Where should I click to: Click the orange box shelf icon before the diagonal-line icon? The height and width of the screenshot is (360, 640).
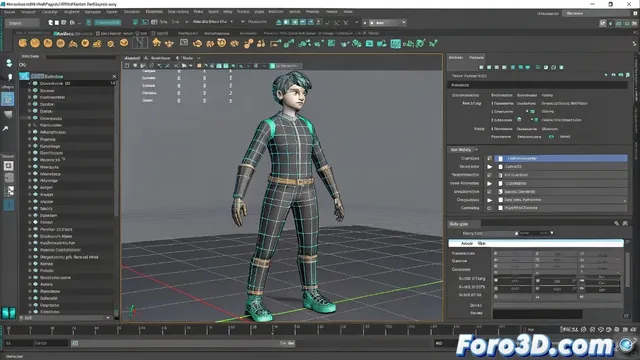124,43
